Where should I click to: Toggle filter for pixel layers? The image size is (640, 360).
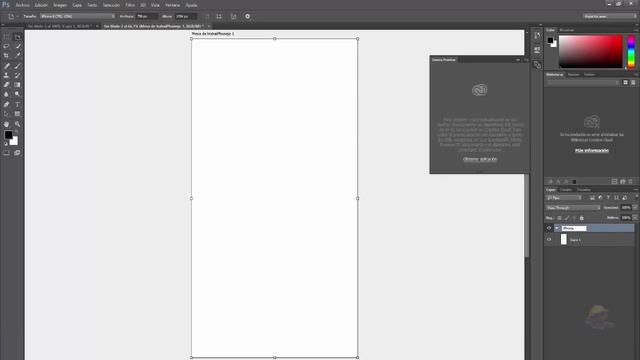592,198
